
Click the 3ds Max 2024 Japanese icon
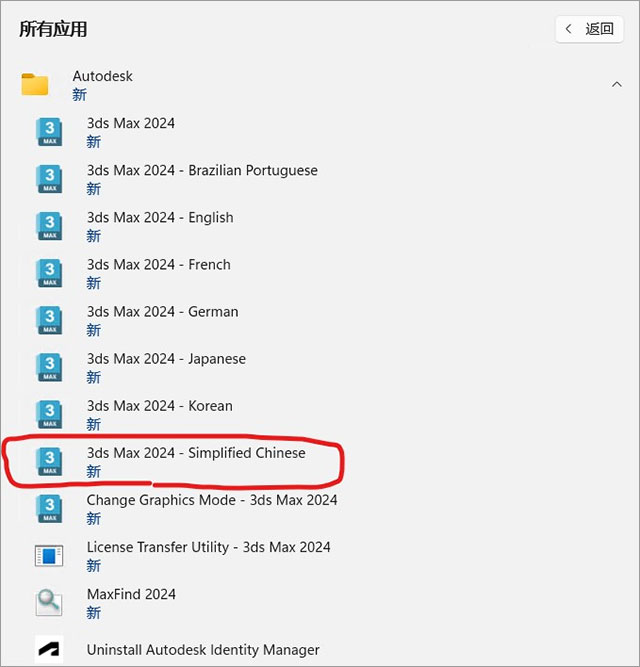tap(50, 368)
